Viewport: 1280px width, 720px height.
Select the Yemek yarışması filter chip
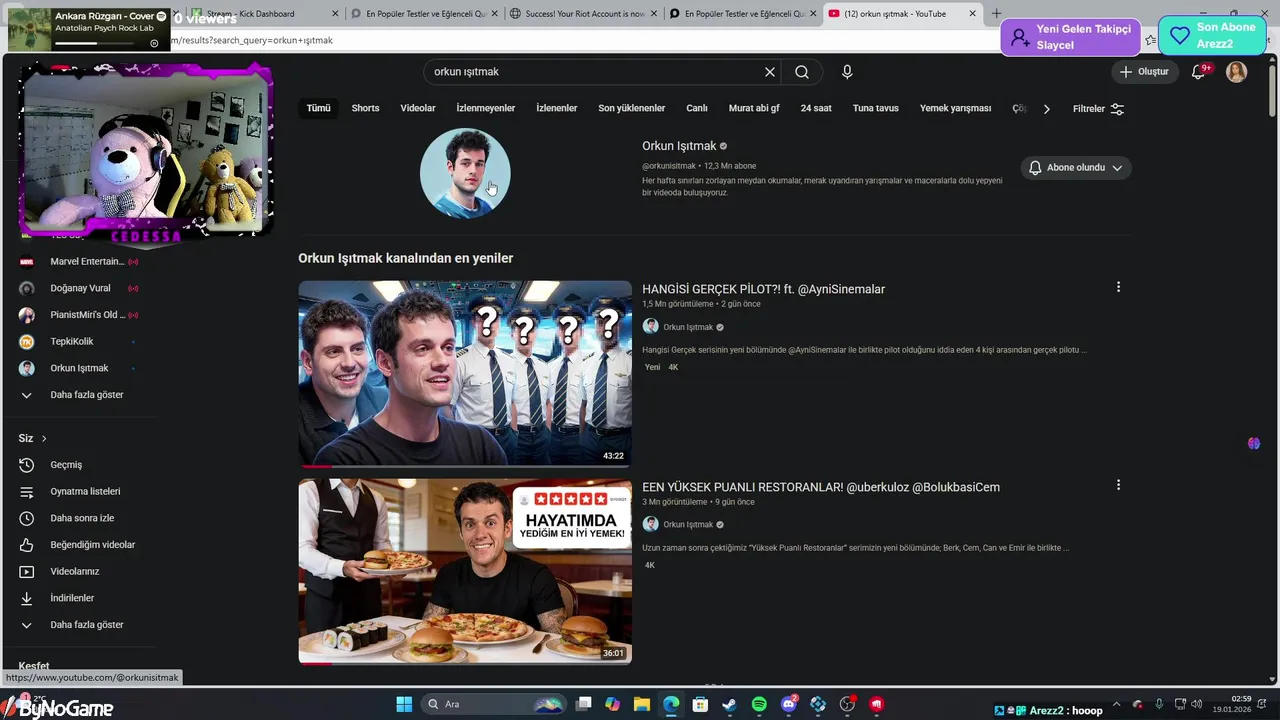pyautogui.click(x=955, y=108)
